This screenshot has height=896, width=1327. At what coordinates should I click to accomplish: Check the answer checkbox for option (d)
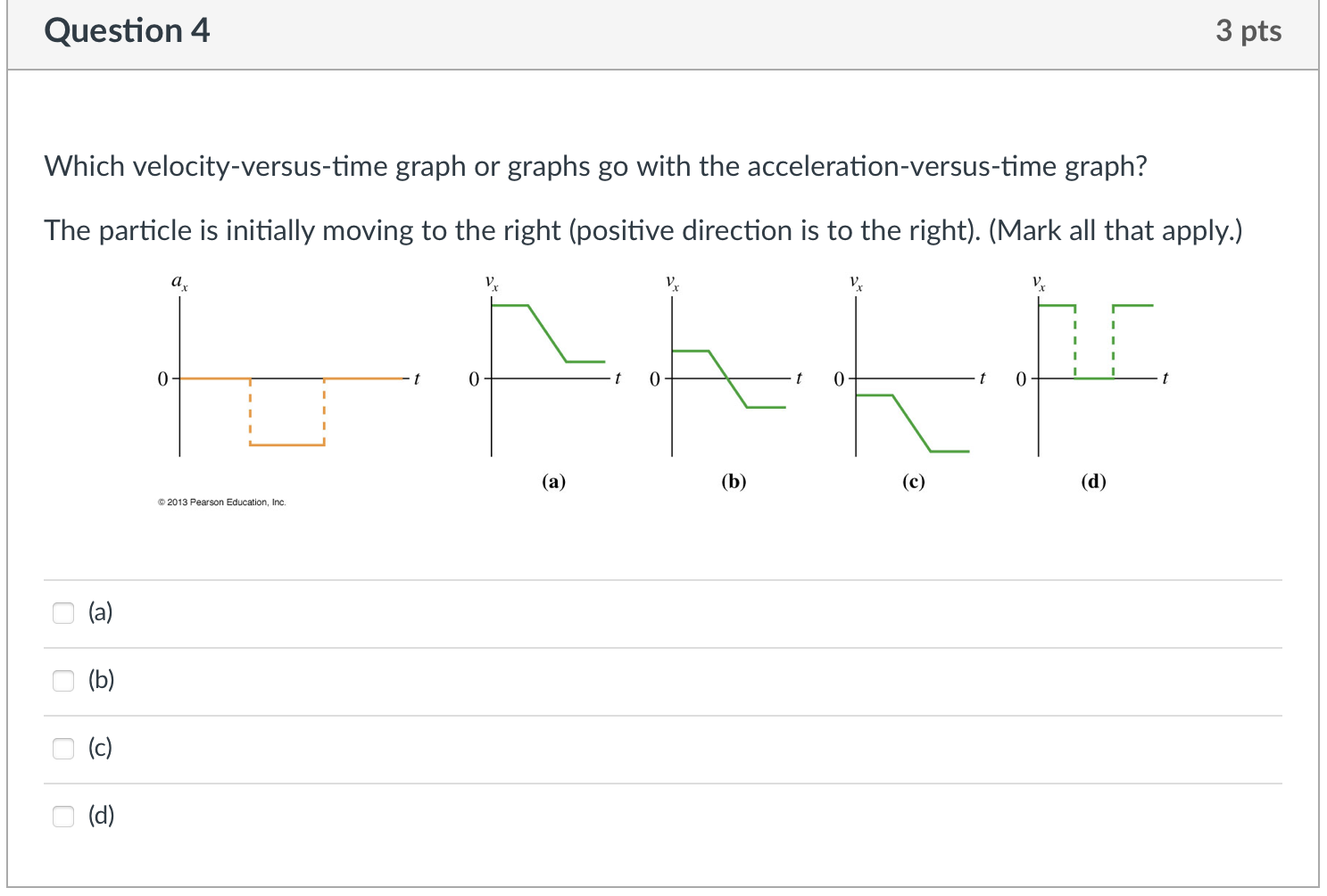tap(62, 817)
